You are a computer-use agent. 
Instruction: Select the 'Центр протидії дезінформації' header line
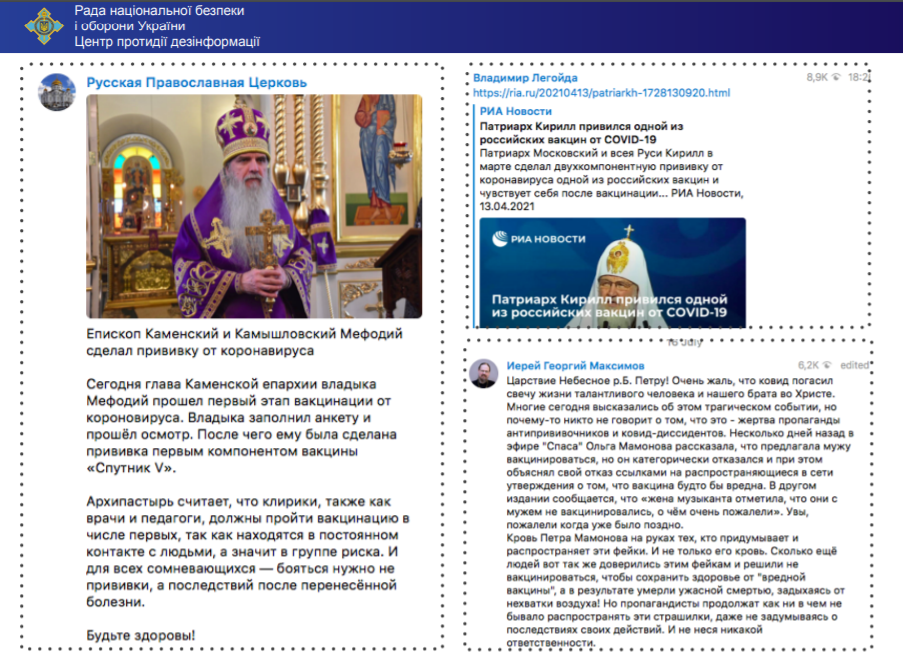[x=167, y=41]
